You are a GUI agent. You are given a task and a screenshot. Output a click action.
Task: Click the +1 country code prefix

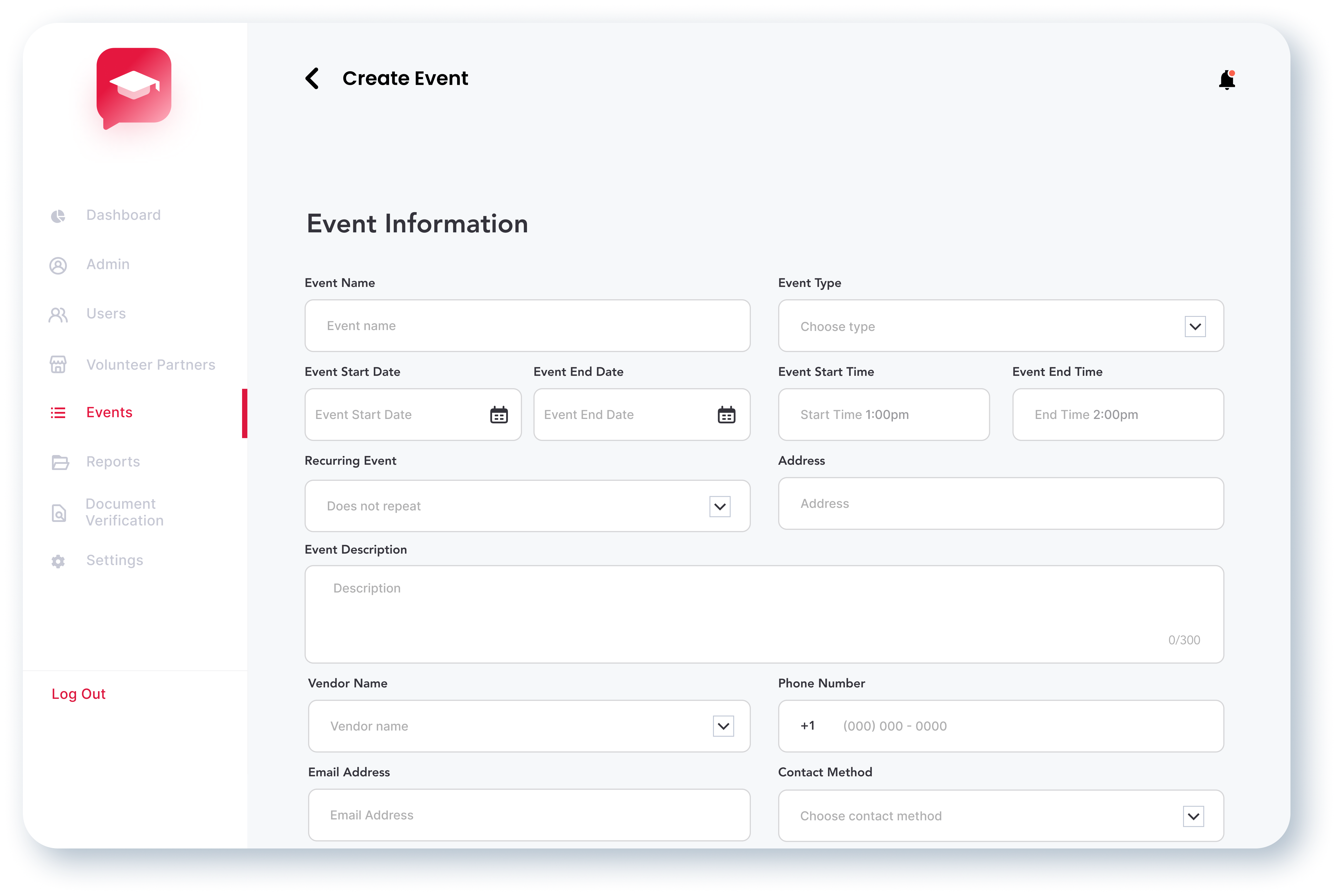807,726
